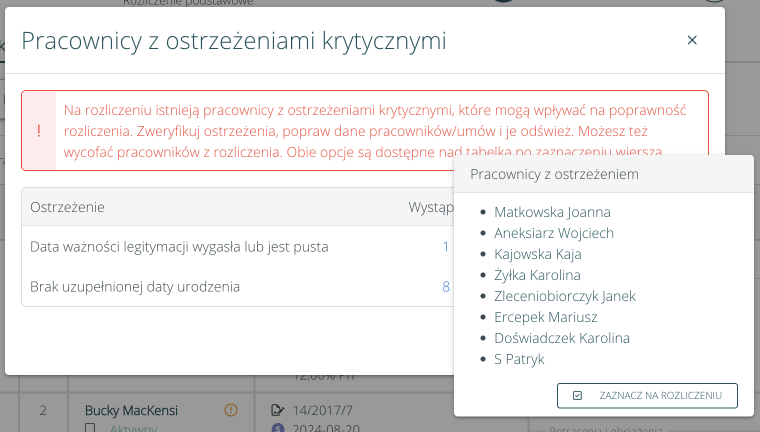Image resolution: width=760 pixels, height=432 pixels.
Task: Choose Zleceniobiorczyk Janek in the warning list
Action: click(564, 296)
